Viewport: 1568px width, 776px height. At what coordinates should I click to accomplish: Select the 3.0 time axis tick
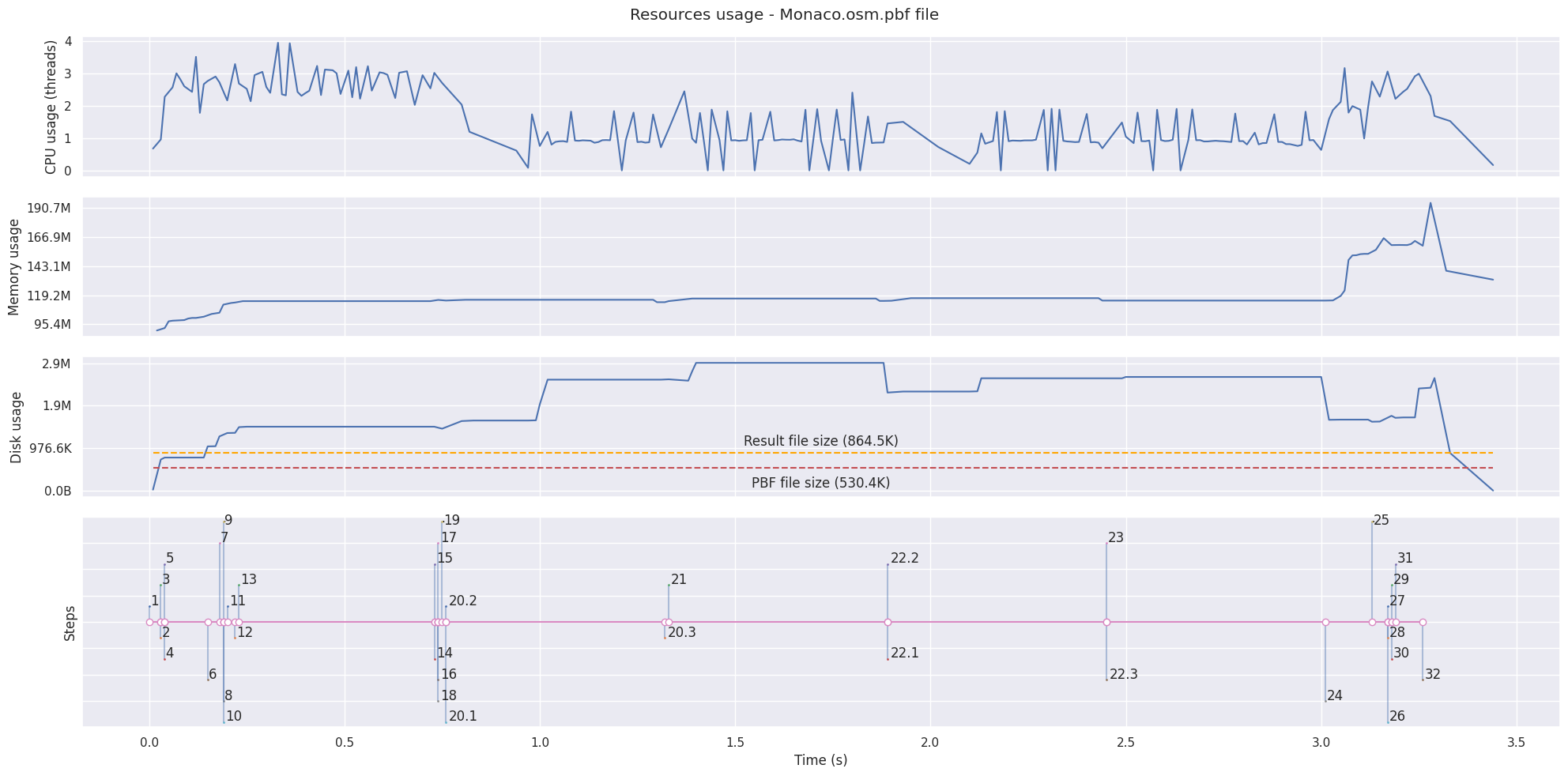pos(1321,743)
